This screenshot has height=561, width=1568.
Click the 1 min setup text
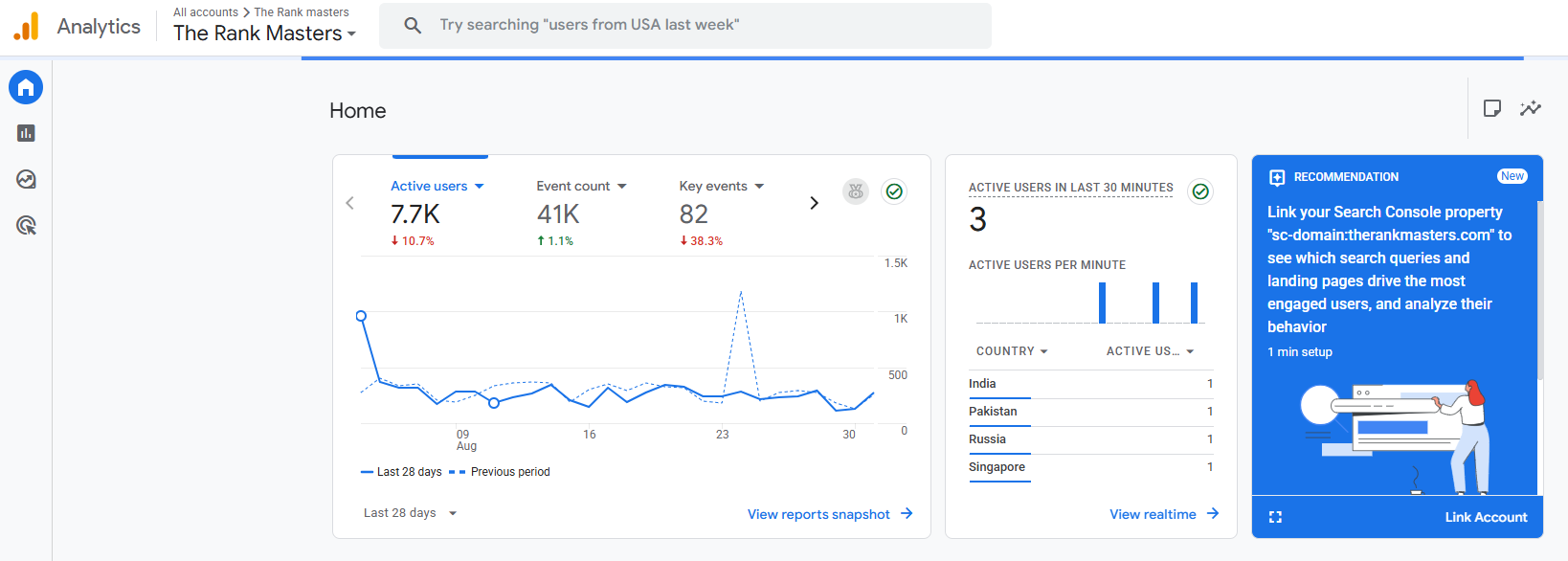[1300, 352]
